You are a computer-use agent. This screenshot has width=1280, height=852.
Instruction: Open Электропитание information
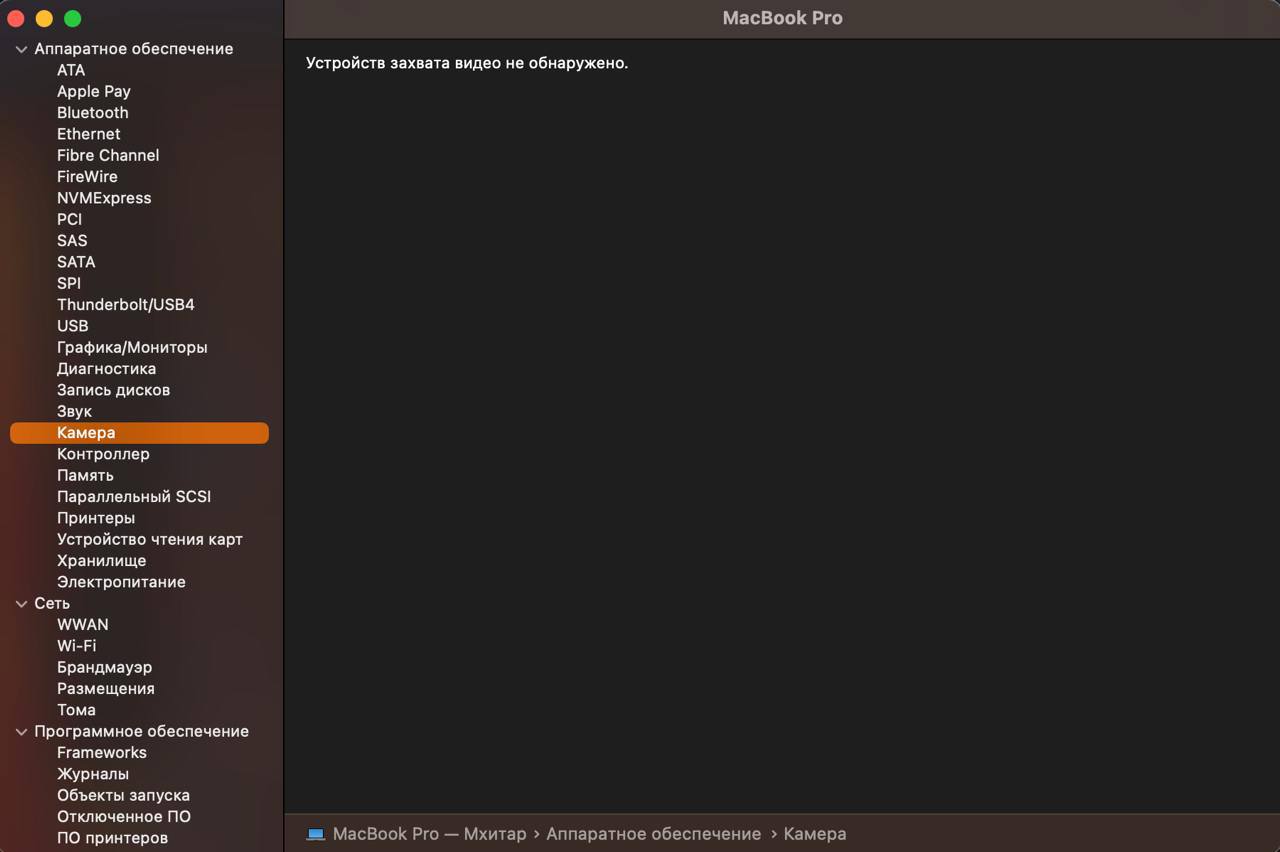coord(121,582)
